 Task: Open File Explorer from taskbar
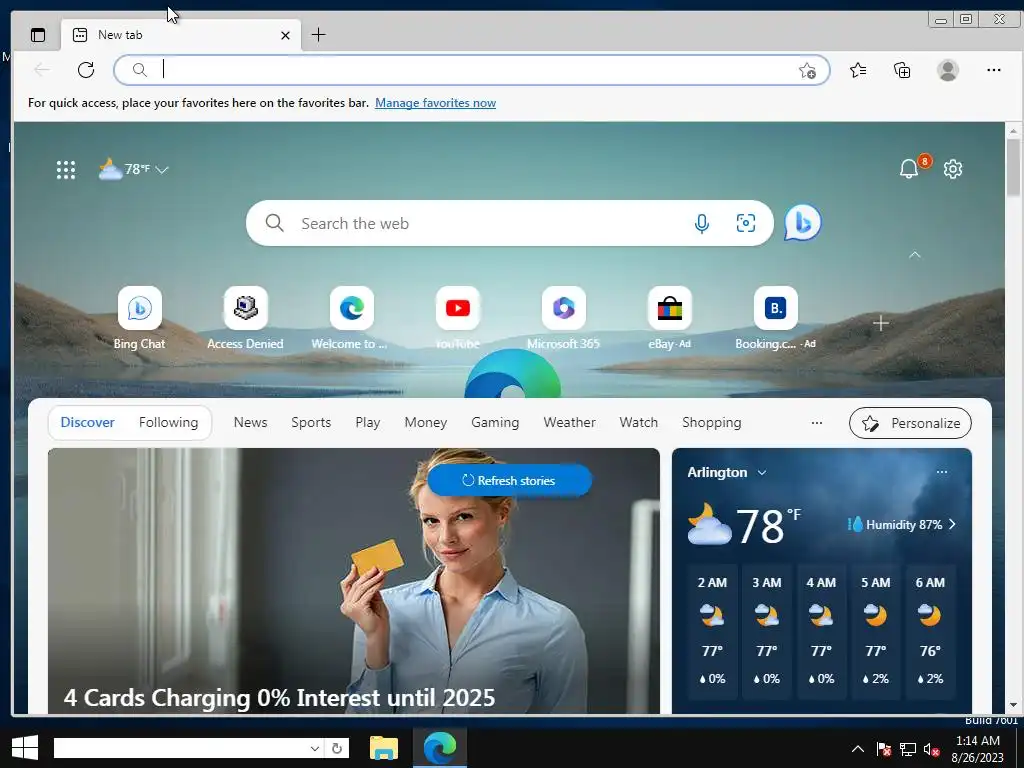coord(384,748)
